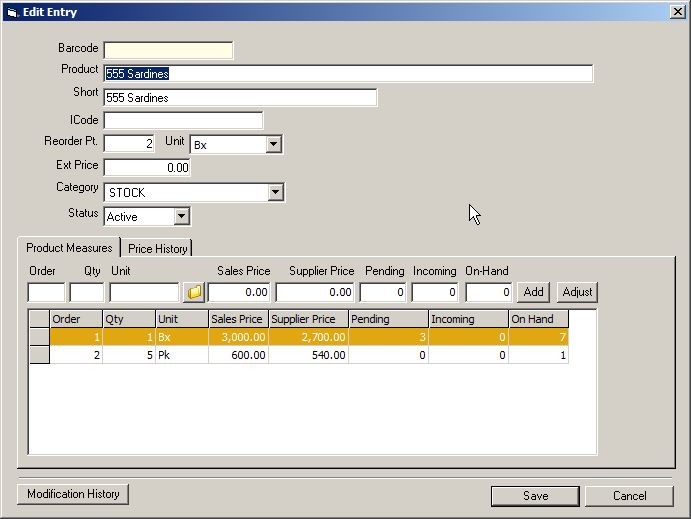Click the folder browse icon beside Unit field

pos(194,292)
